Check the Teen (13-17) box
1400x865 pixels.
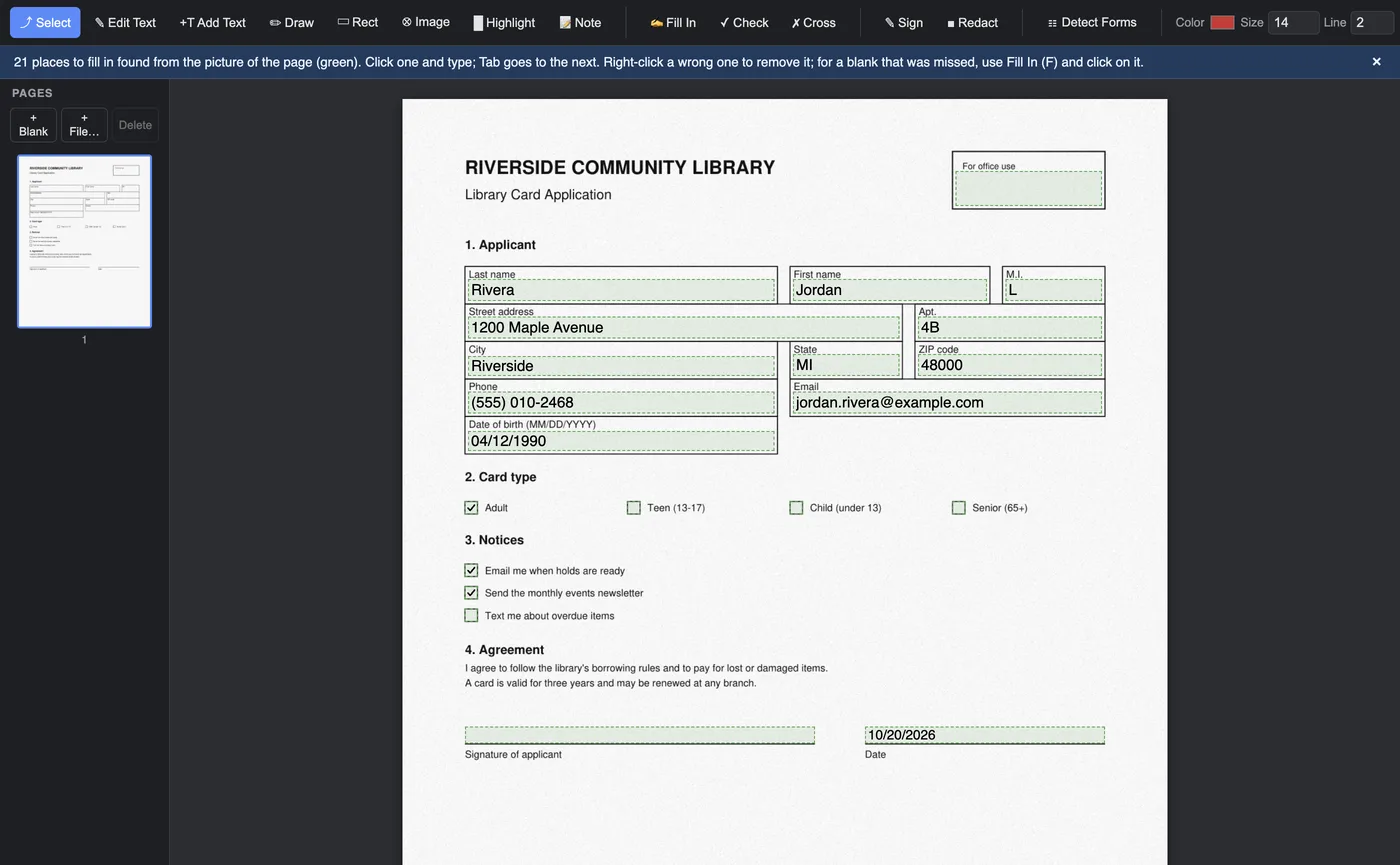(633, 508)
